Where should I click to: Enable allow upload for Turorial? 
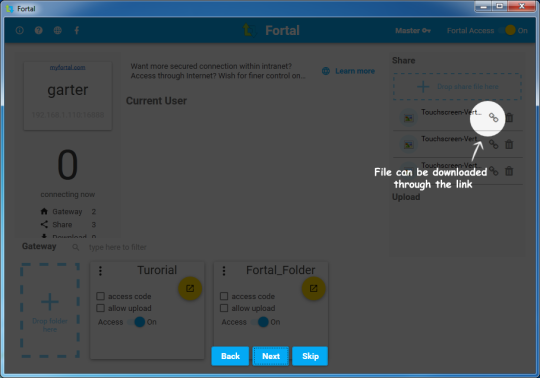coord(101,308)
